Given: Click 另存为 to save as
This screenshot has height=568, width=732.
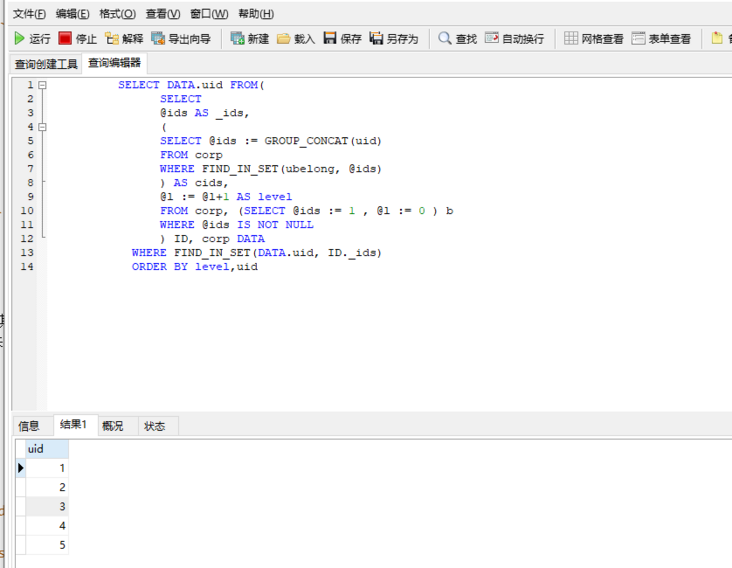Looking at the screenshot, I should pos(394,39).
